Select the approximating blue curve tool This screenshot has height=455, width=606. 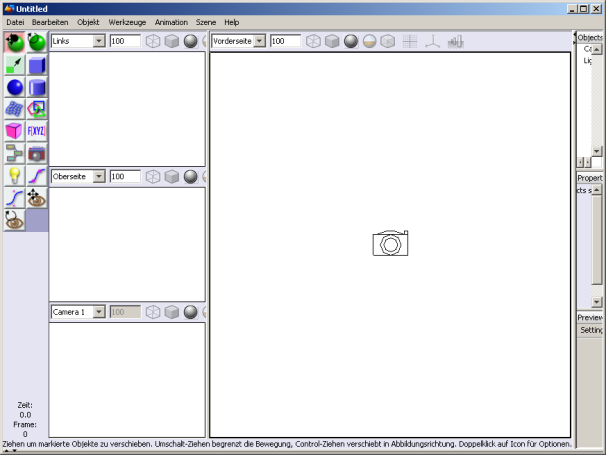pyautogui.click(x=15, y=198)
